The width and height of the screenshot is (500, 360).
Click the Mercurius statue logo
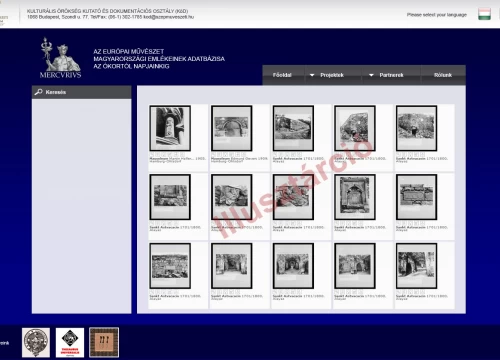point(60,58)
